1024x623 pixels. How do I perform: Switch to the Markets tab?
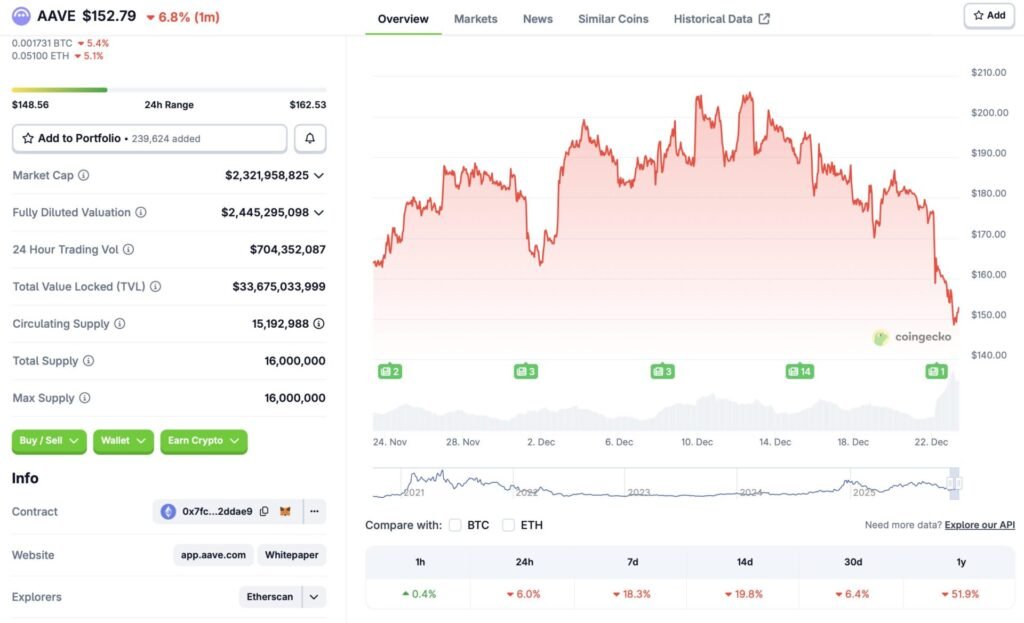click(x=475, y=19)
